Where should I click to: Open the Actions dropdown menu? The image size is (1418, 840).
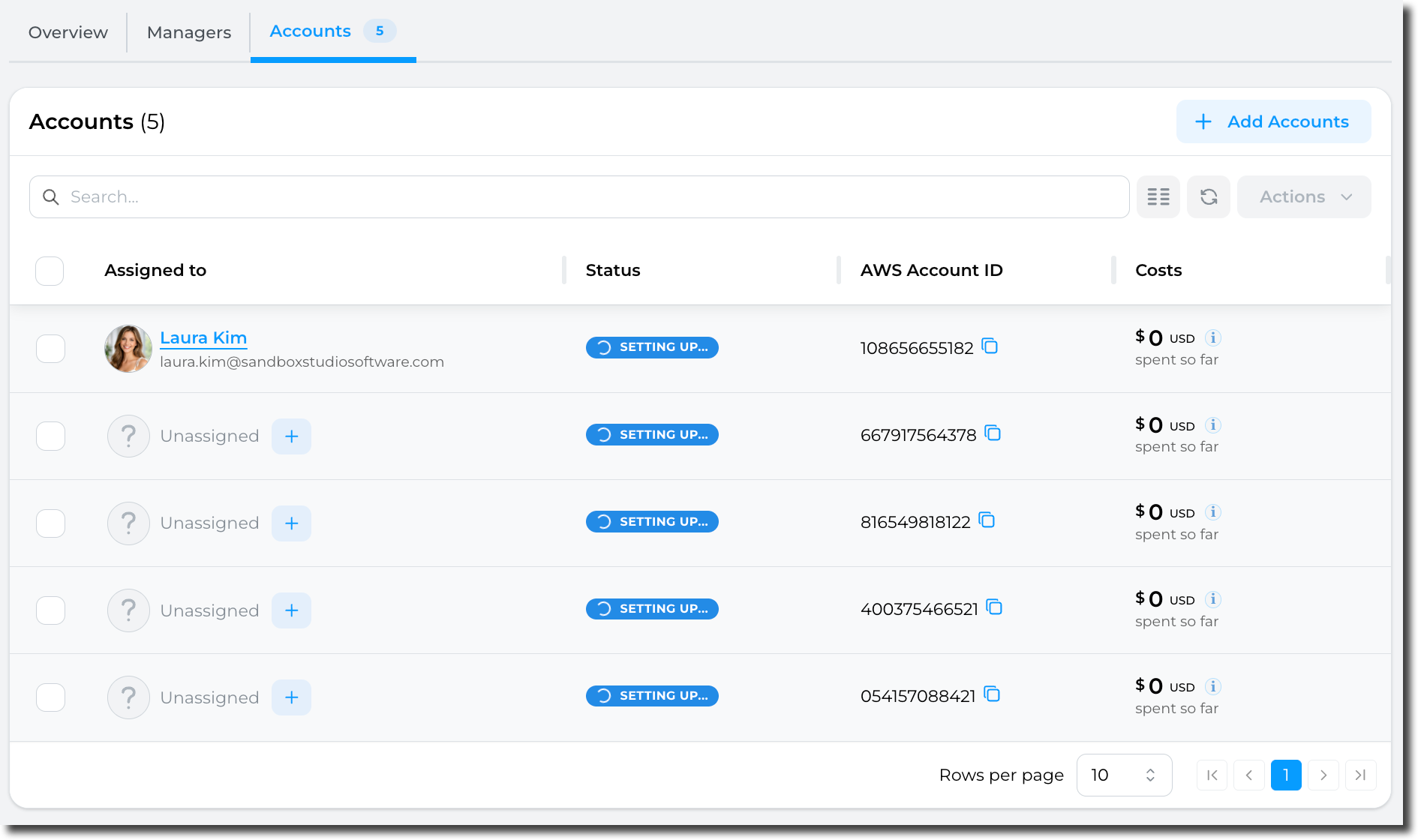coord(1304,197)
